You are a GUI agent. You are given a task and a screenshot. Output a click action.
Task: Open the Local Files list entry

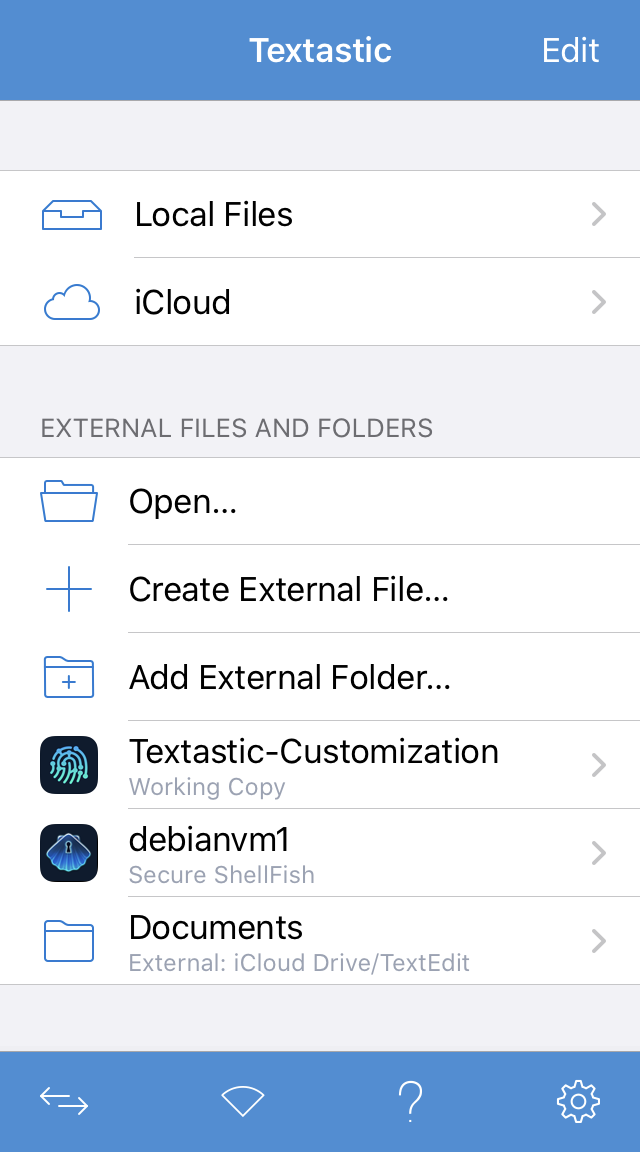pos(320,215)
